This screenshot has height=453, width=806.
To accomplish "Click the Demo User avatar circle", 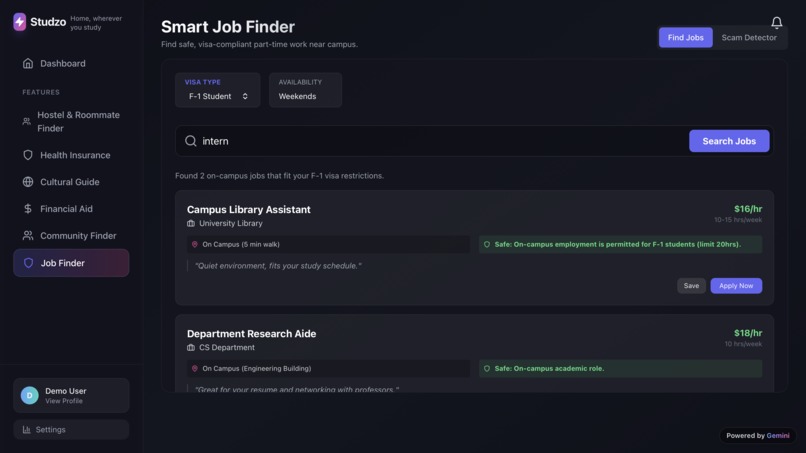I will pos(29,395).
